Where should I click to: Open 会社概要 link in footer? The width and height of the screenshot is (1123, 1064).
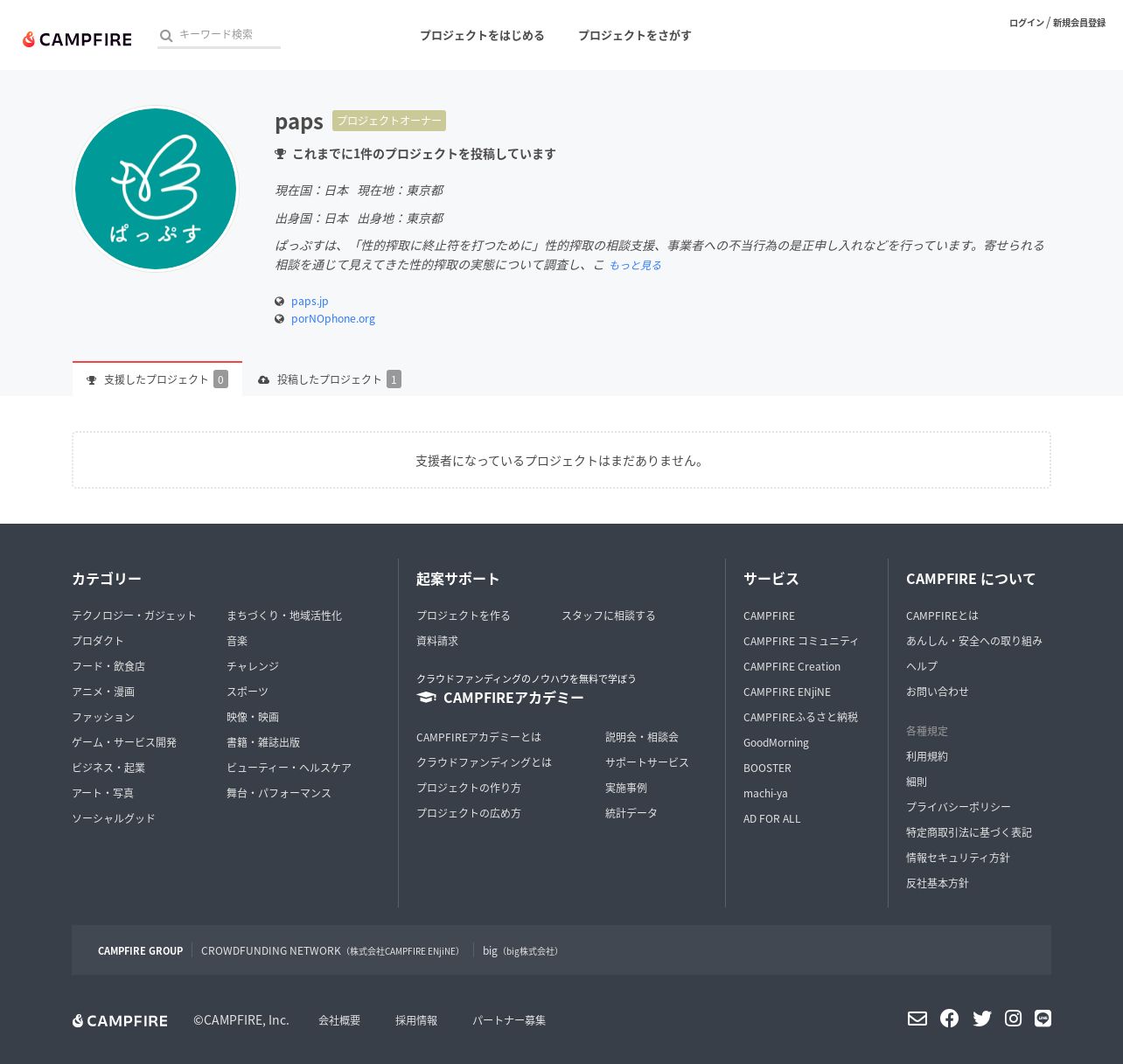coord(339,1020)
